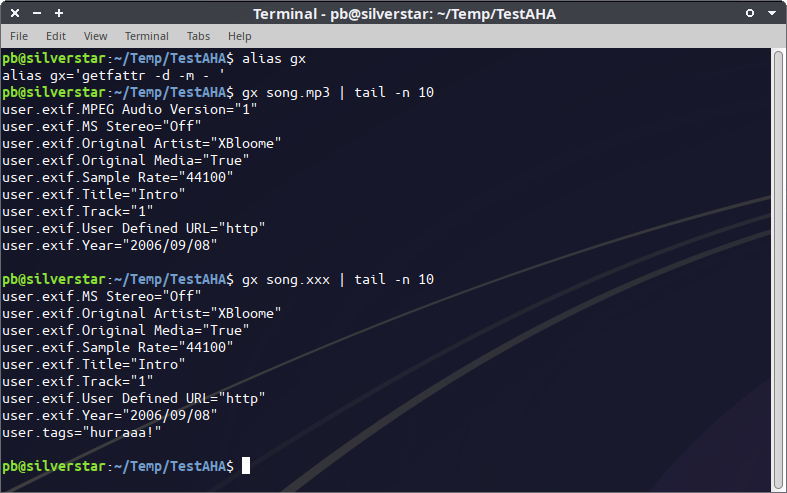
Task: Open the File menu
Action: (19, 36)
